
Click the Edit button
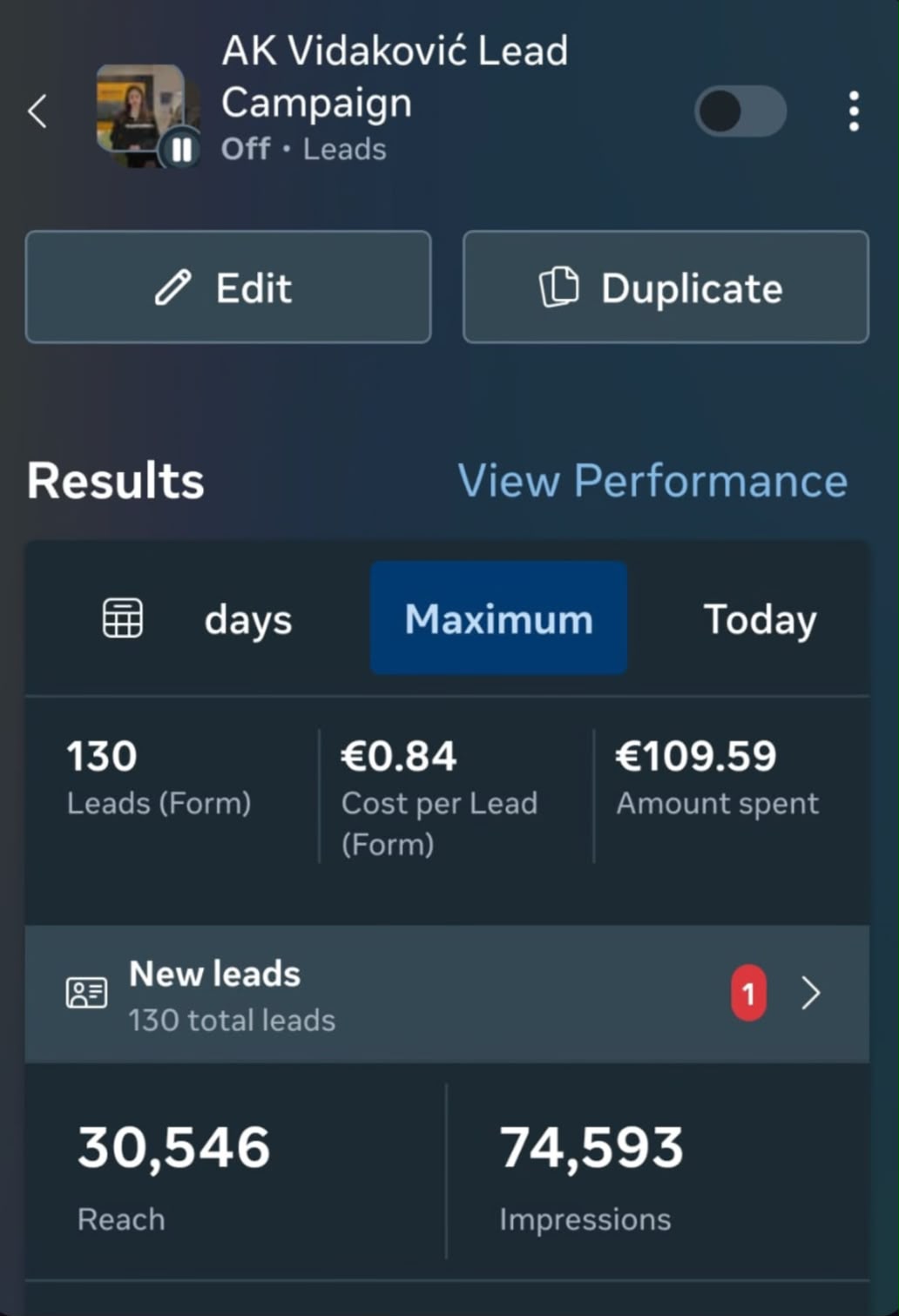coord(228,287)
